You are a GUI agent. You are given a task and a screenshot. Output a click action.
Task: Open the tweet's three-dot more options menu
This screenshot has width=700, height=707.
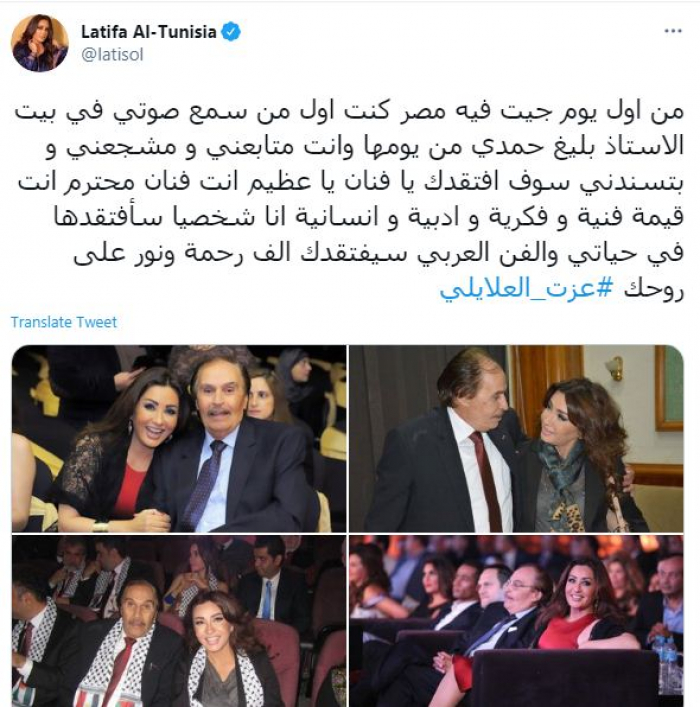pos(672,31)
